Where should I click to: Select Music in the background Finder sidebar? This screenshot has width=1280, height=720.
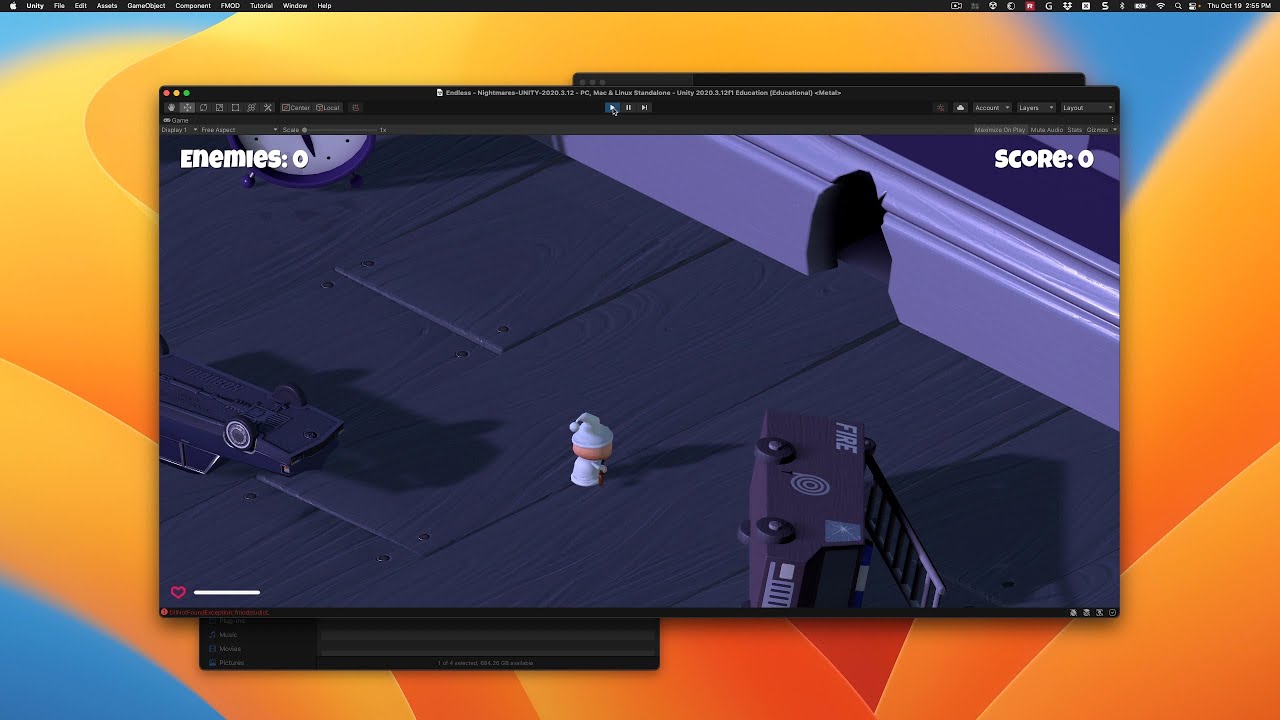coord(228,635)
